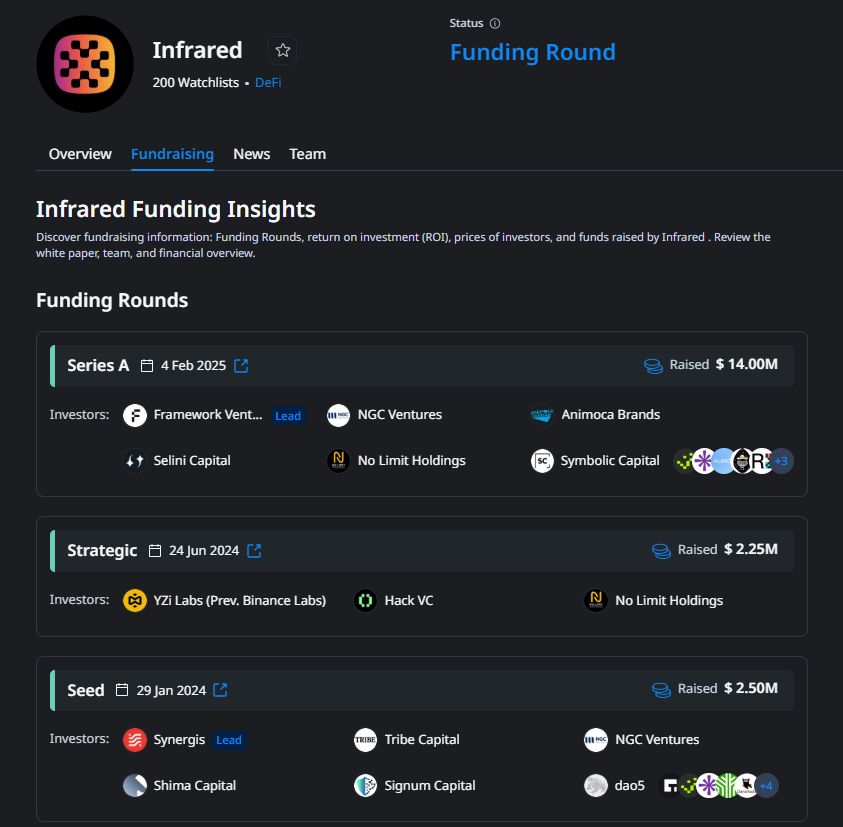
Task: Switch to the Overview tab
Action: pos(80,154)
